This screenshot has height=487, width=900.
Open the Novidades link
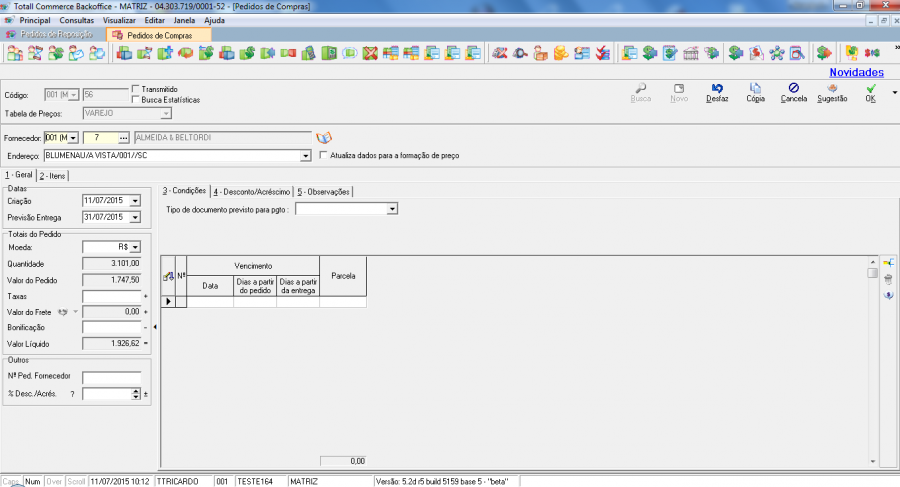pos(856,72)
